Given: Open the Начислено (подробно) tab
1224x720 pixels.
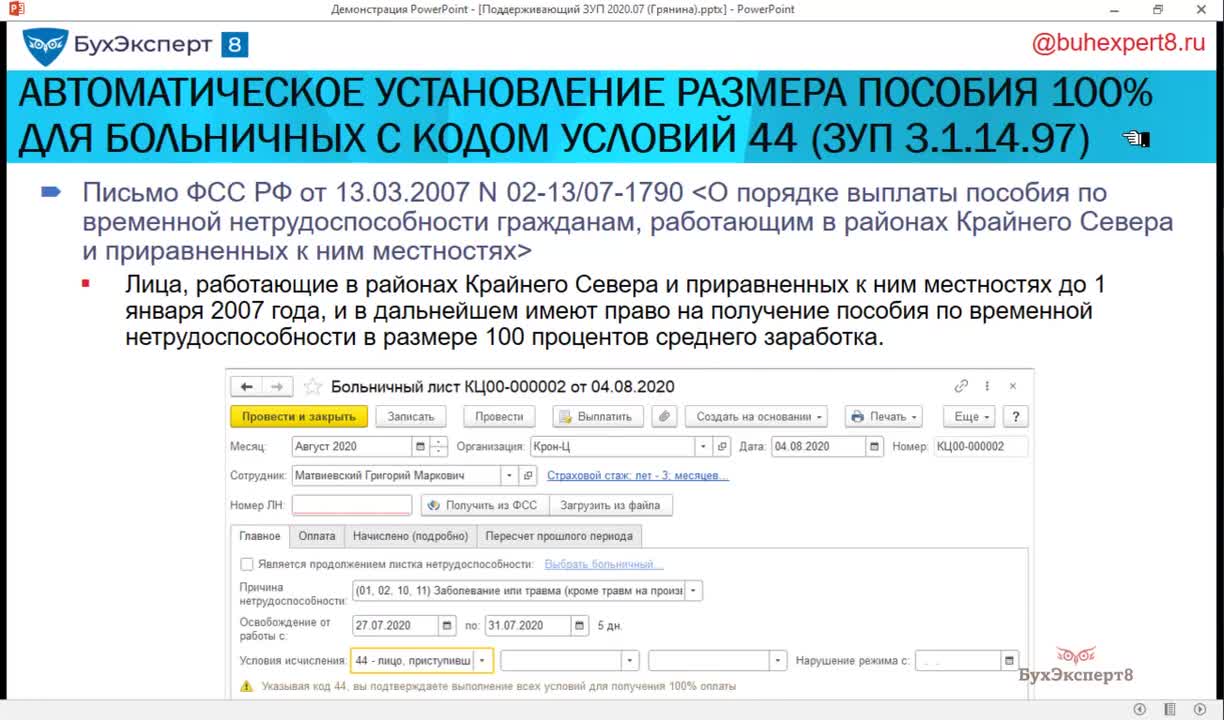Looking at the screenshot, I should coord(410,536).
